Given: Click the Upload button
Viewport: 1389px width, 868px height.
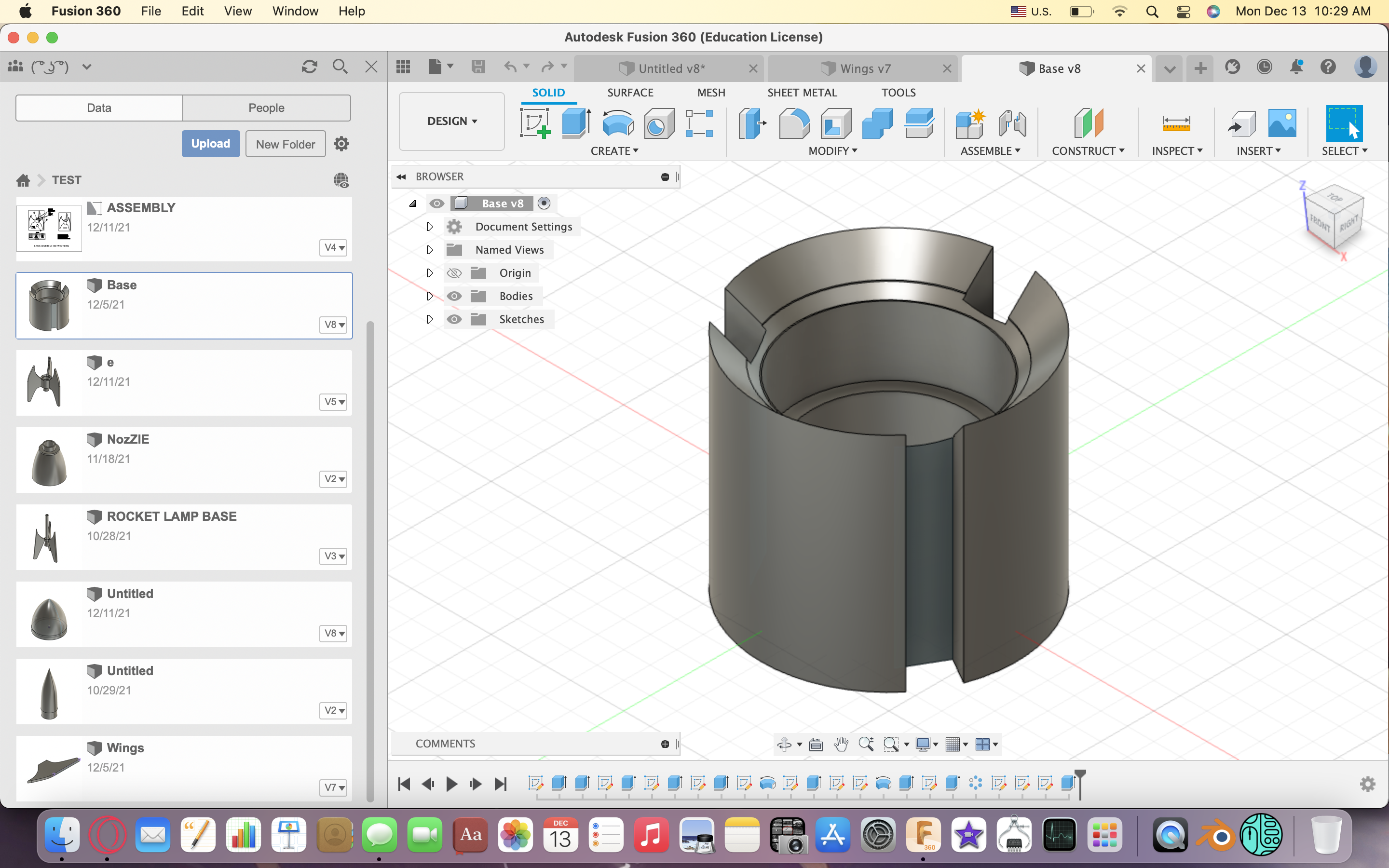Looking at the screenshot, I should 210,144.
